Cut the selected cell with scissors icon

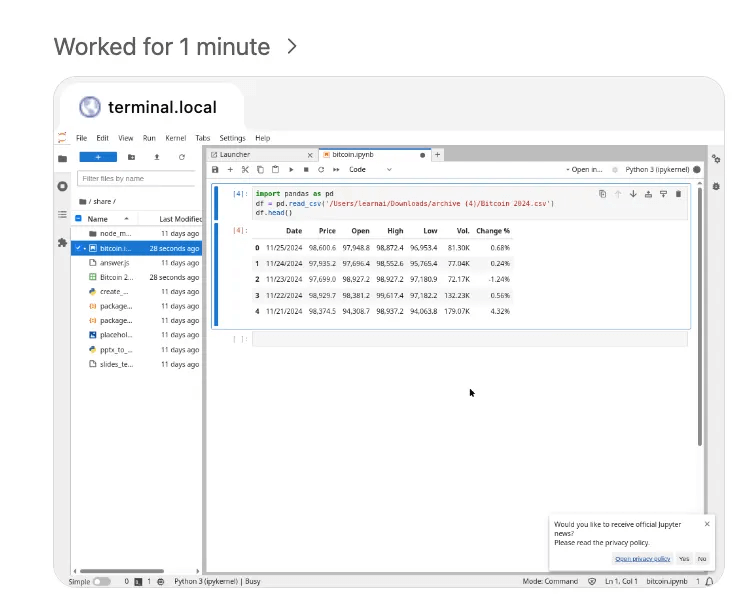(245, 170)
